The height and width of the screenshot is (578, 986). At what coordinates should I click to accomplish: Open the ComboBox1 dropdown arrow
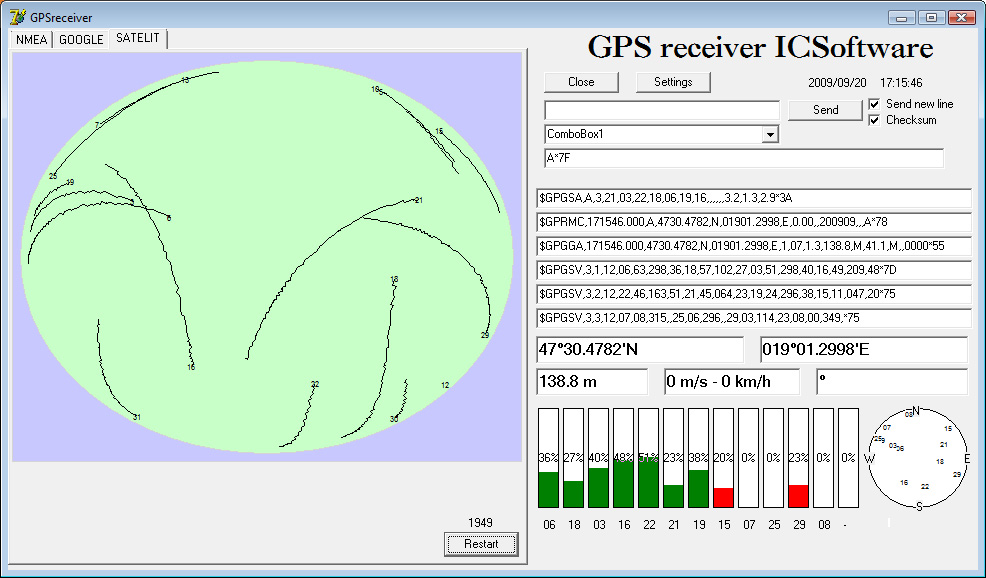coord(770,134)
